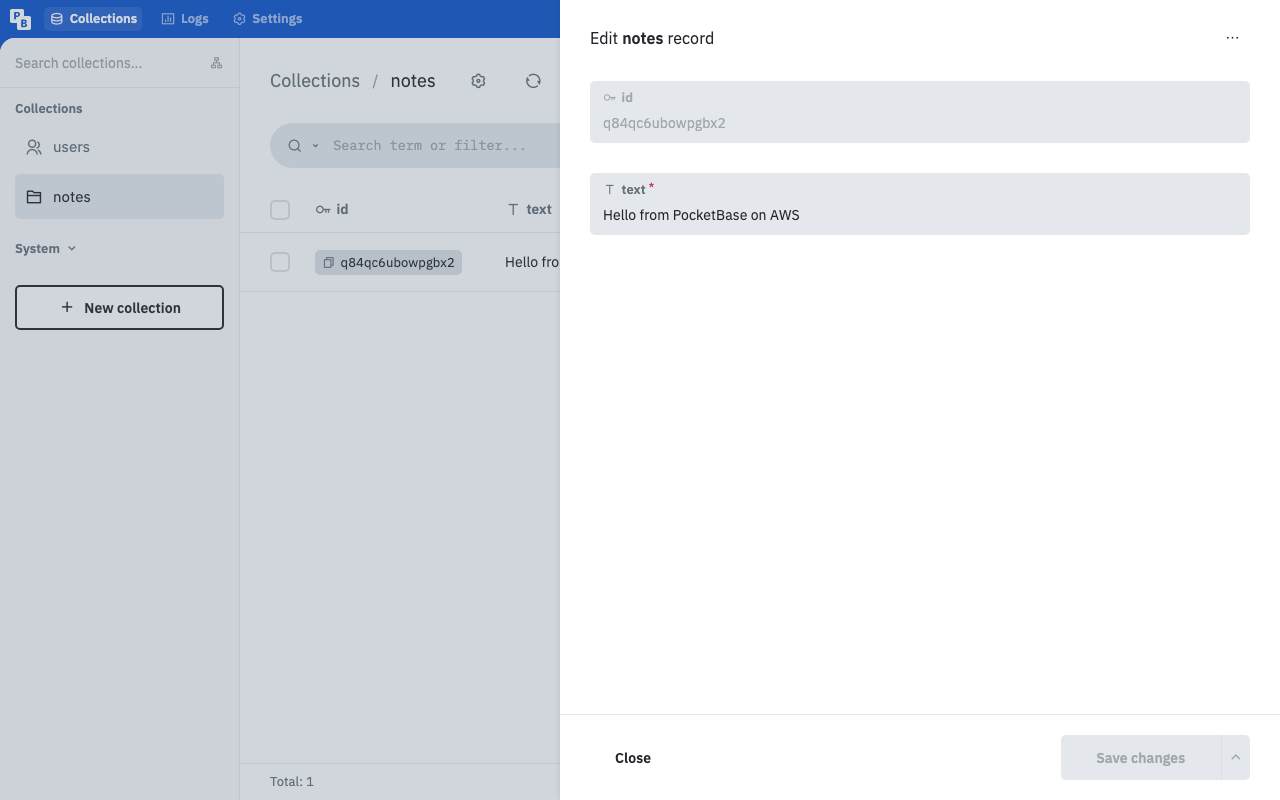Open the Collections tab in top navigation
Viewport: 1280px width, 800px height.
(x=93, y=19)
